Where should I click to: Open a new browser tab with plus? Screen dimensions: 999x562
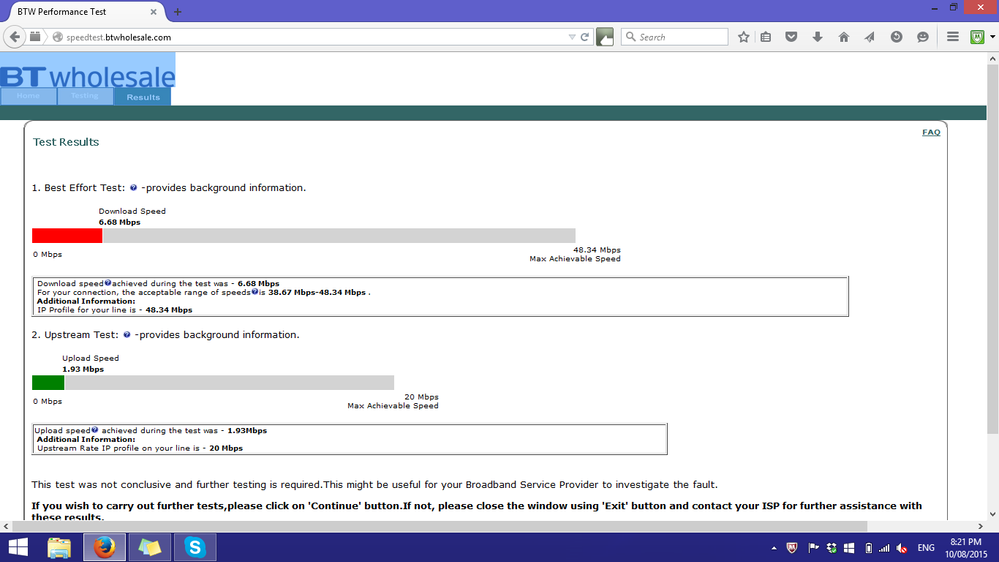pos(178,11)
